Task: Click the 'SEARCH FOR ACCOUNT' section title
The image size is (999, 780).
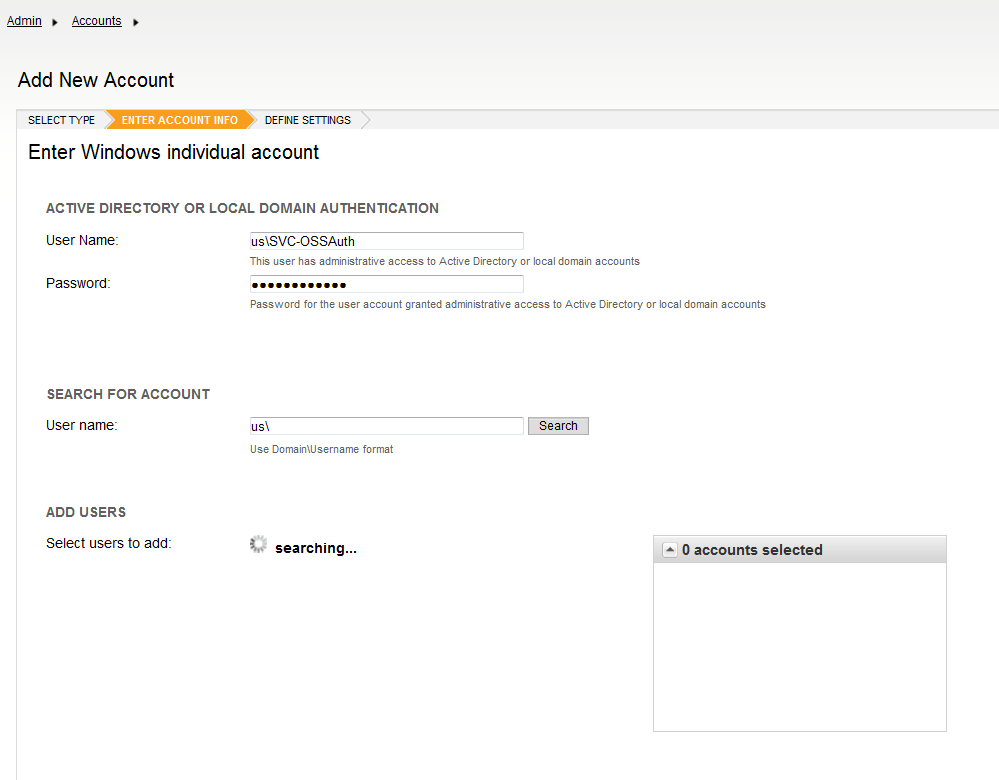Action: [x=128, y=394]
